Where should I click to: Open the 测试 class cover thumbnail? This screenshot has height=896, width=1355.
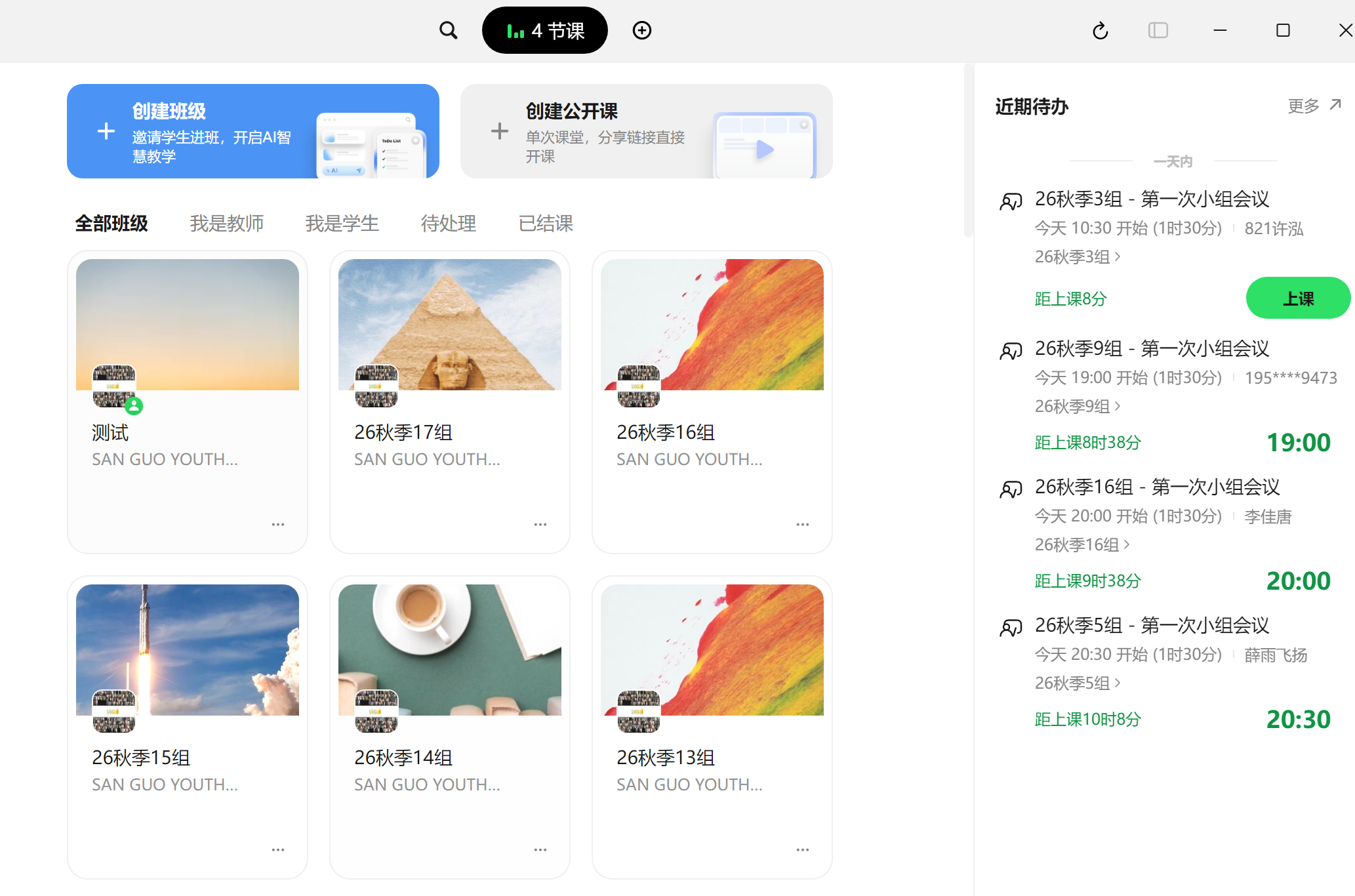(188, 324)
